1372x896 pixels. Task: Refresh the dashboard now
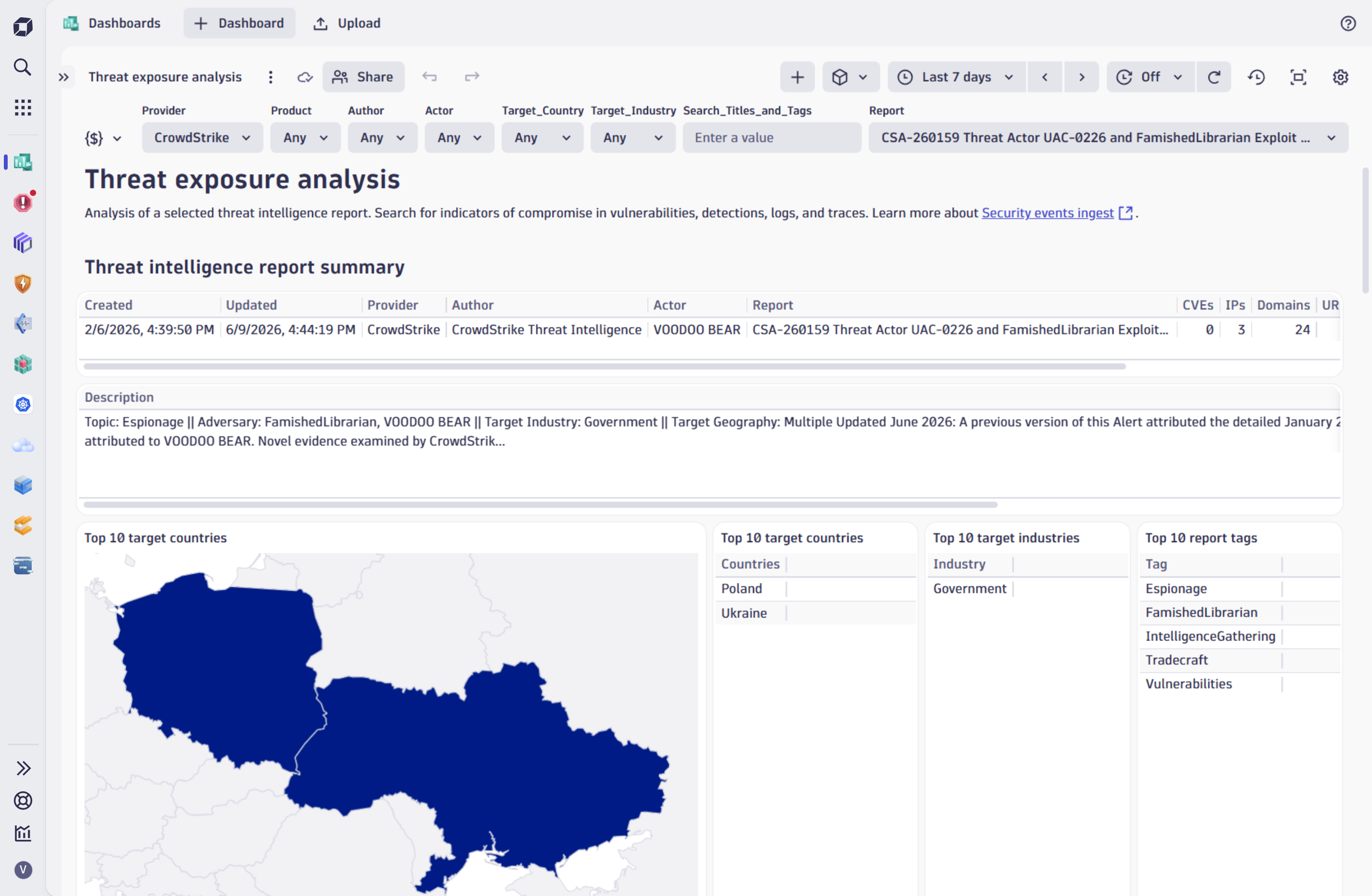tap(1214, 77)
